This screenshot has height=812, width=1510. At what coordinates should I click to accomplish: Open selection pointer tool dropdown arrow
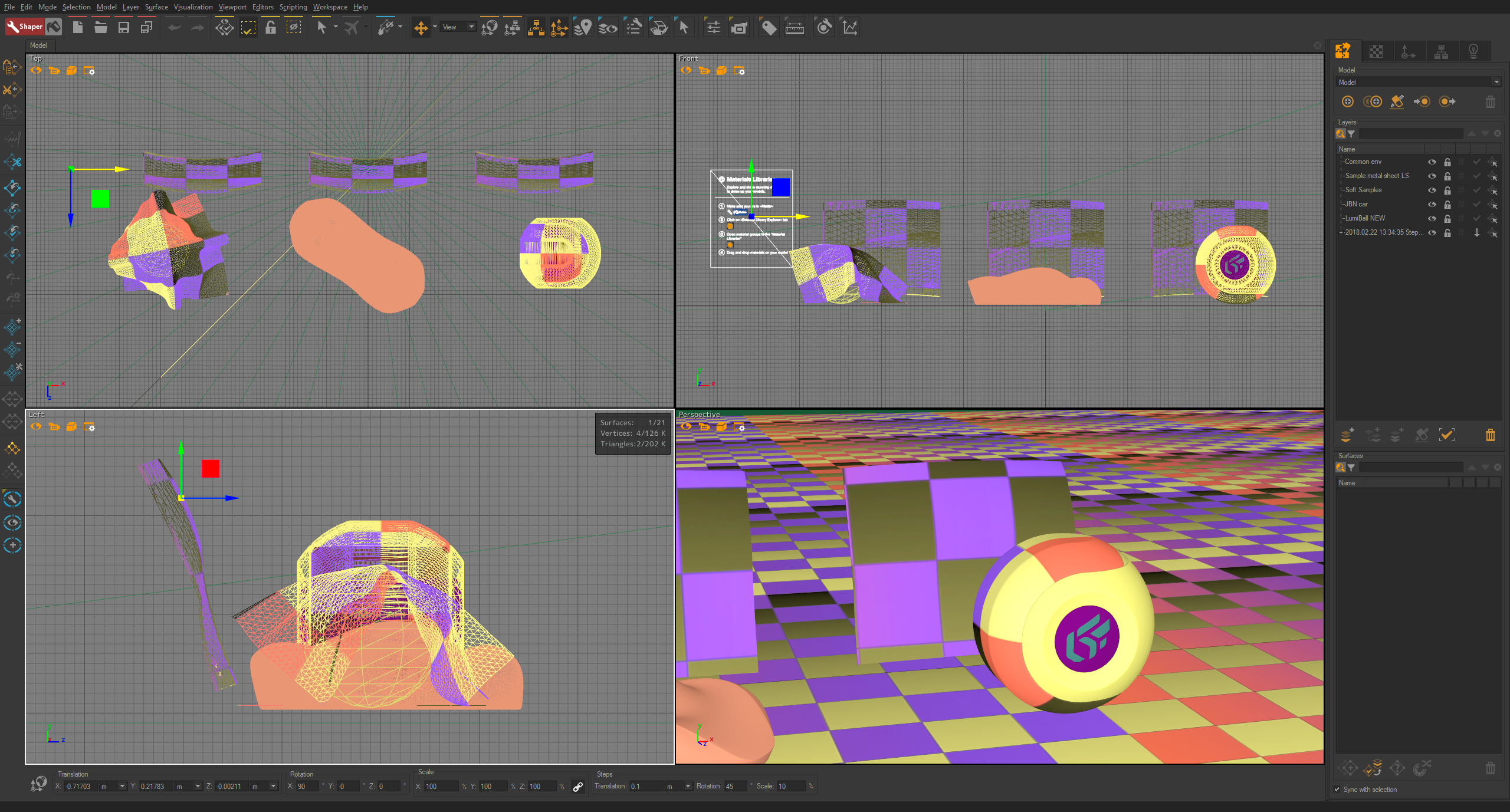(x=336, y=27)
